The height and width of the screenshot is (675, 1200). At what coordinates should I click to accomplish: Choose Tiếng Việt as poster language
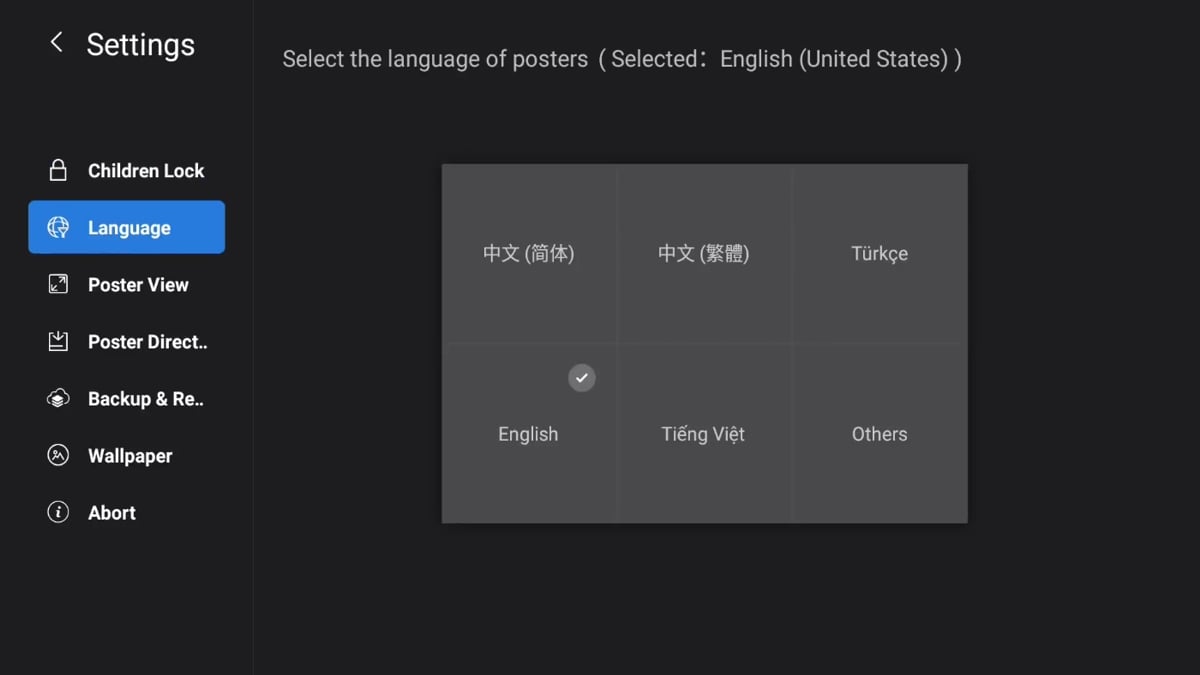[x=703, y=434]
